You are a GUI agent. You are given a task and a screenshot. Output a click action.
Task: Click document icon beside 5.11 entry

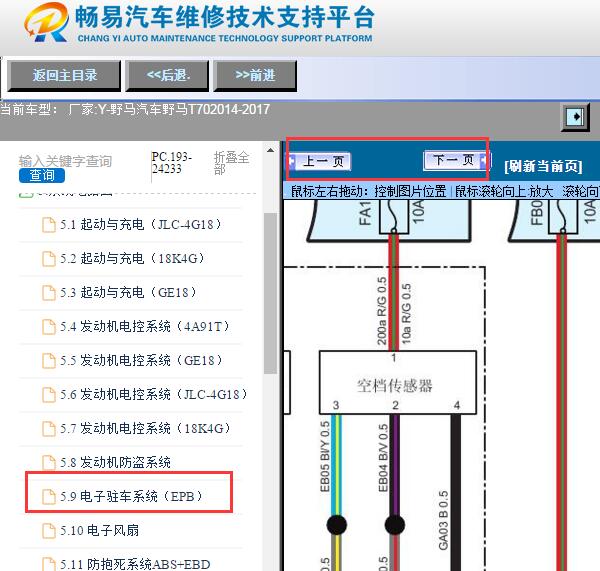click(49, 564)
